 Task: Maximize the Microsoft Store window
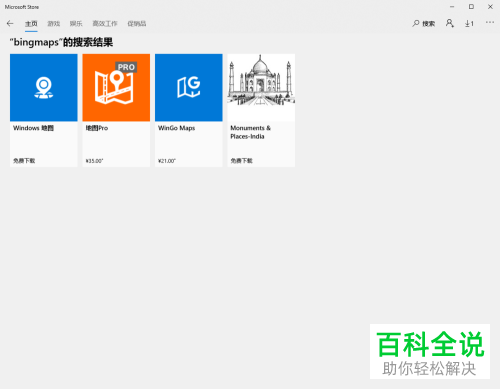(x=471, y=7)
